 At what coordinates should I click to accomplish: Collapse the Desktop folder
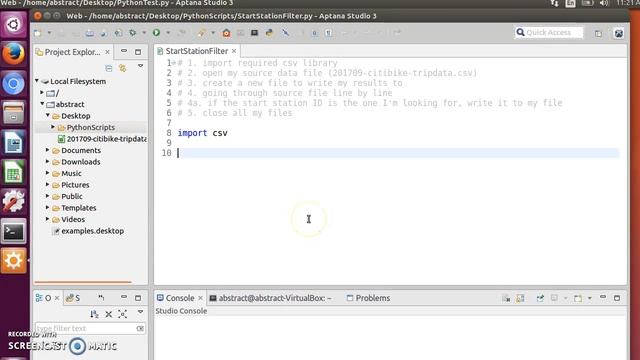click(x=48, y=115)
